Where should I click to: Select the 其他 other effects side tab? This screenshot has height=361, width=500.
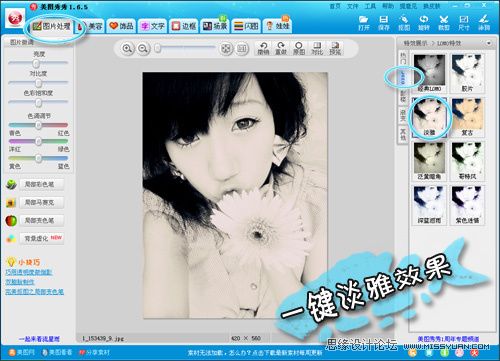[x=403, y=134]
